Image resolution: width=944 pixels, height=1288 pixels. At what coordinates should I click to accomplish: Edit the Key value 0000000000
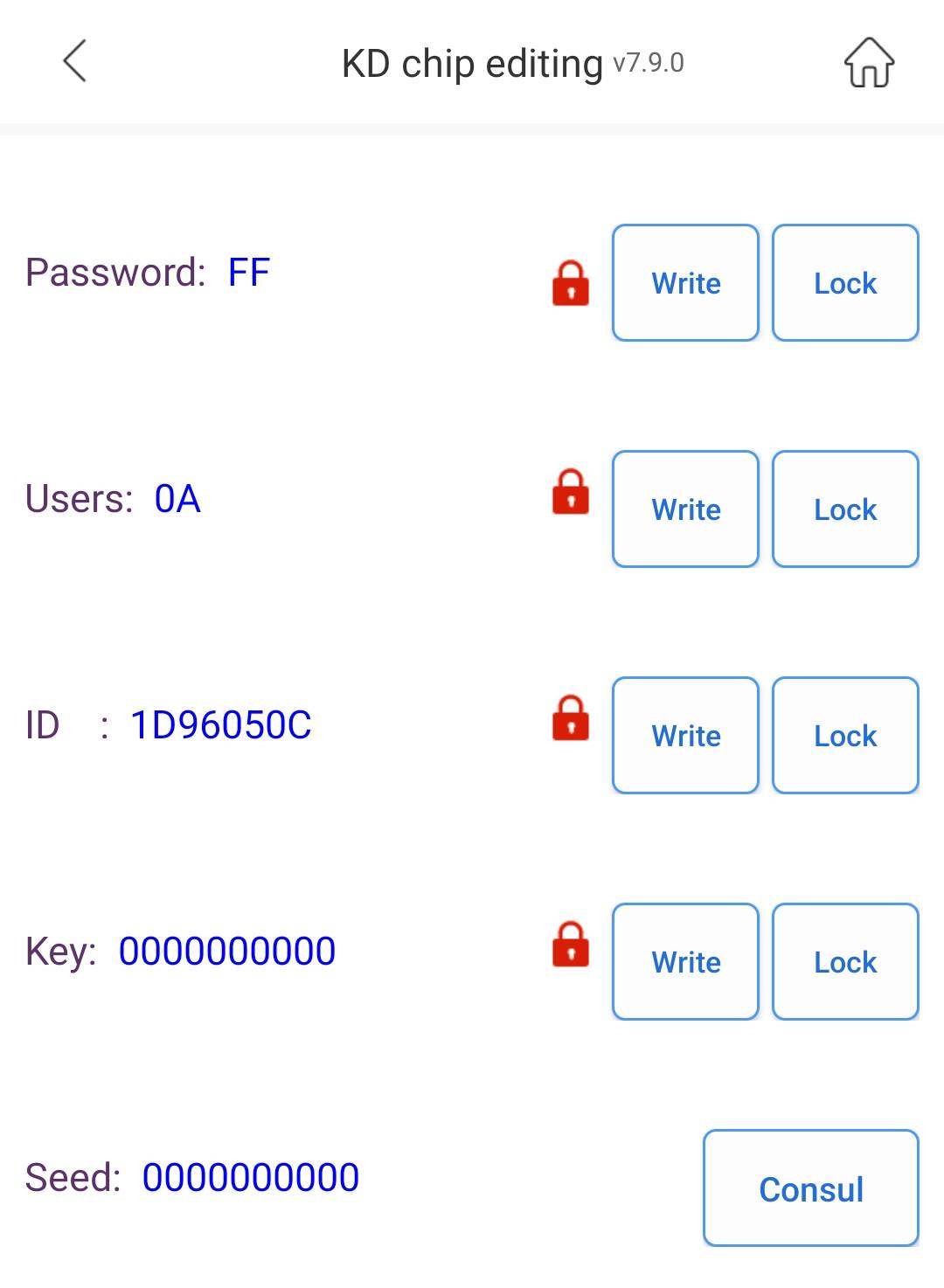(x=227, y=952)
